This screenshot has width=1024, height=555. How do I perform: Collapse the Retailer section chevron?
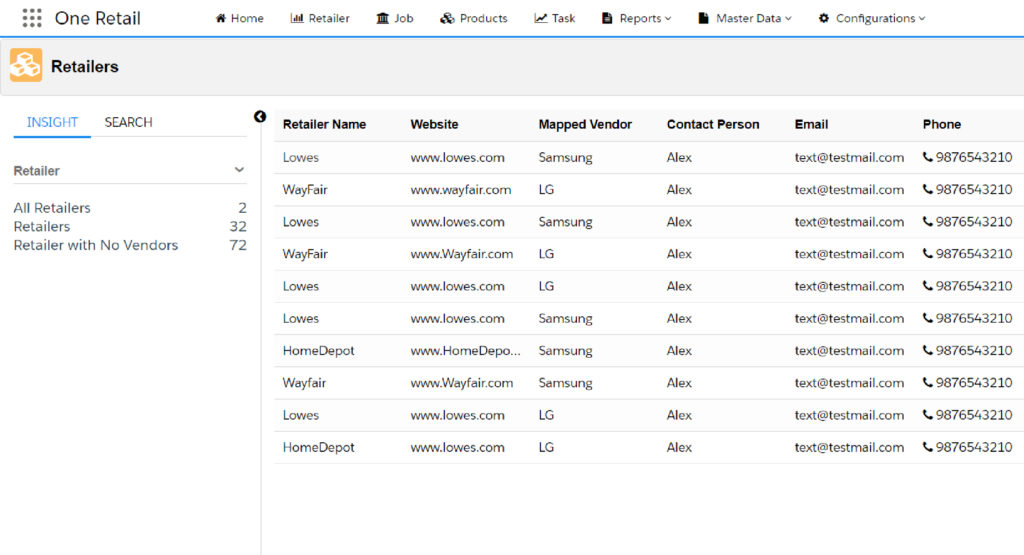point(239,170)
